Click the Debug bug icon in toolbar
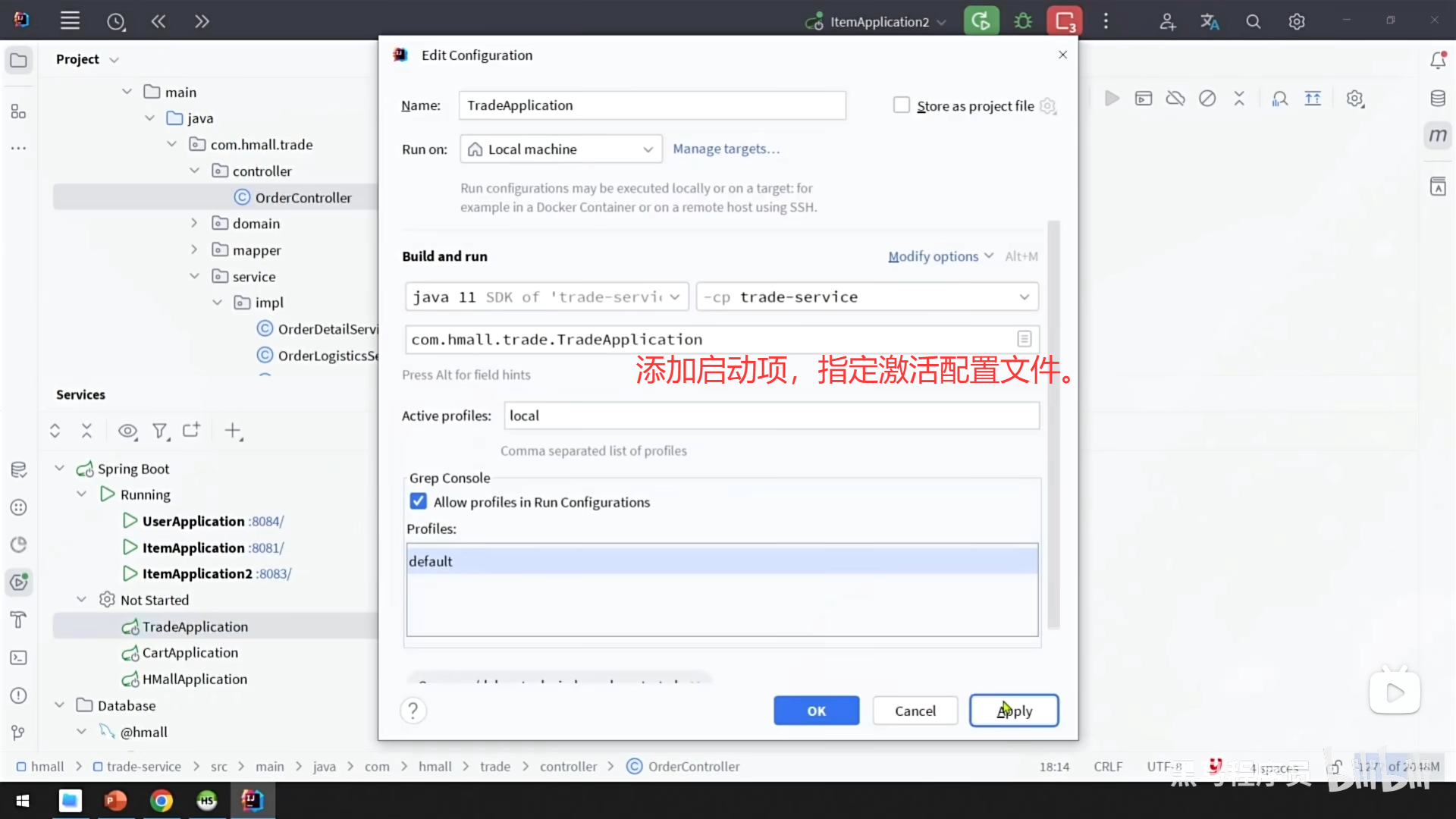Image resolution: width=1456 pixels, height=819 pixels. click(x=1023, y=21)
